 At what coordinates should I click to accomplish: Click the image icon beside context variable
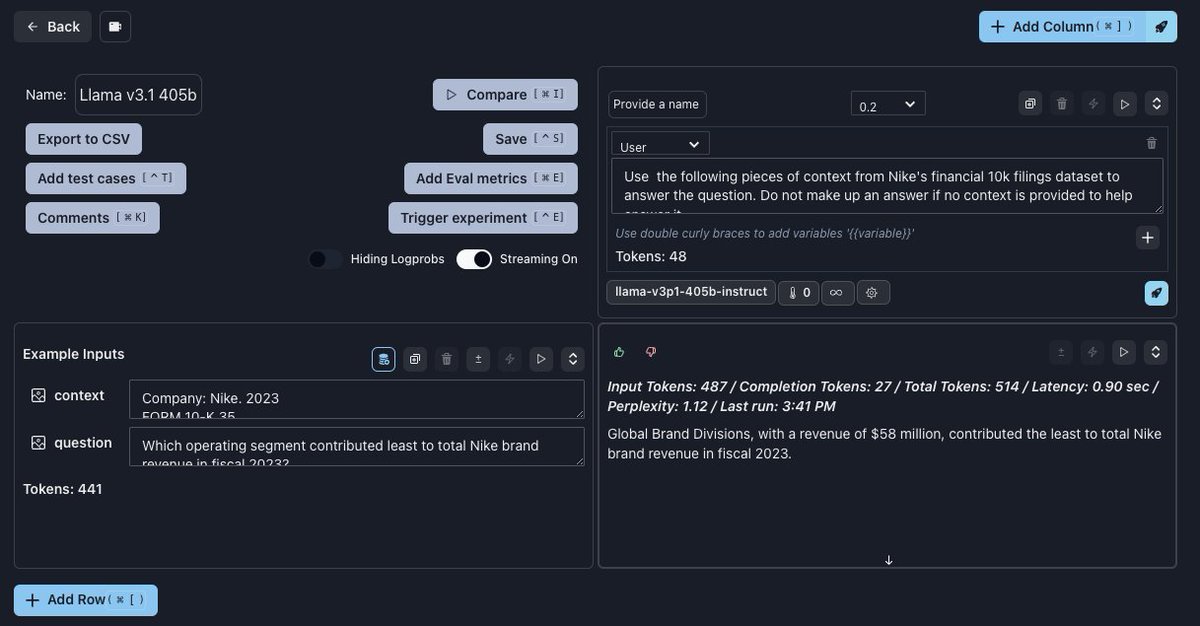38,395
